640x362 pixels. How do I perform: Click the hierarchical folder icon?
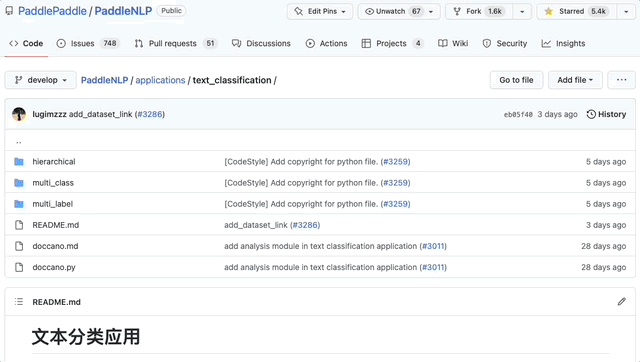[x=19, y=162]
